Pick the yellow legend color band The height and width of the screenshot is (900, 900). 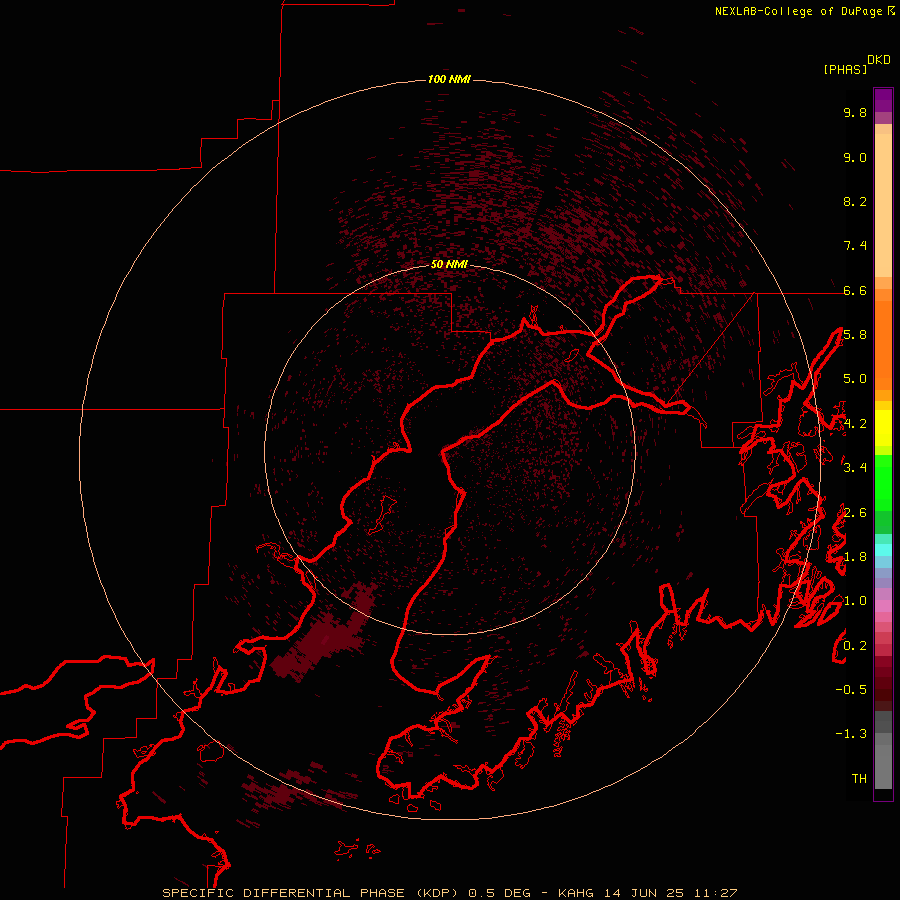pos(883,428)
